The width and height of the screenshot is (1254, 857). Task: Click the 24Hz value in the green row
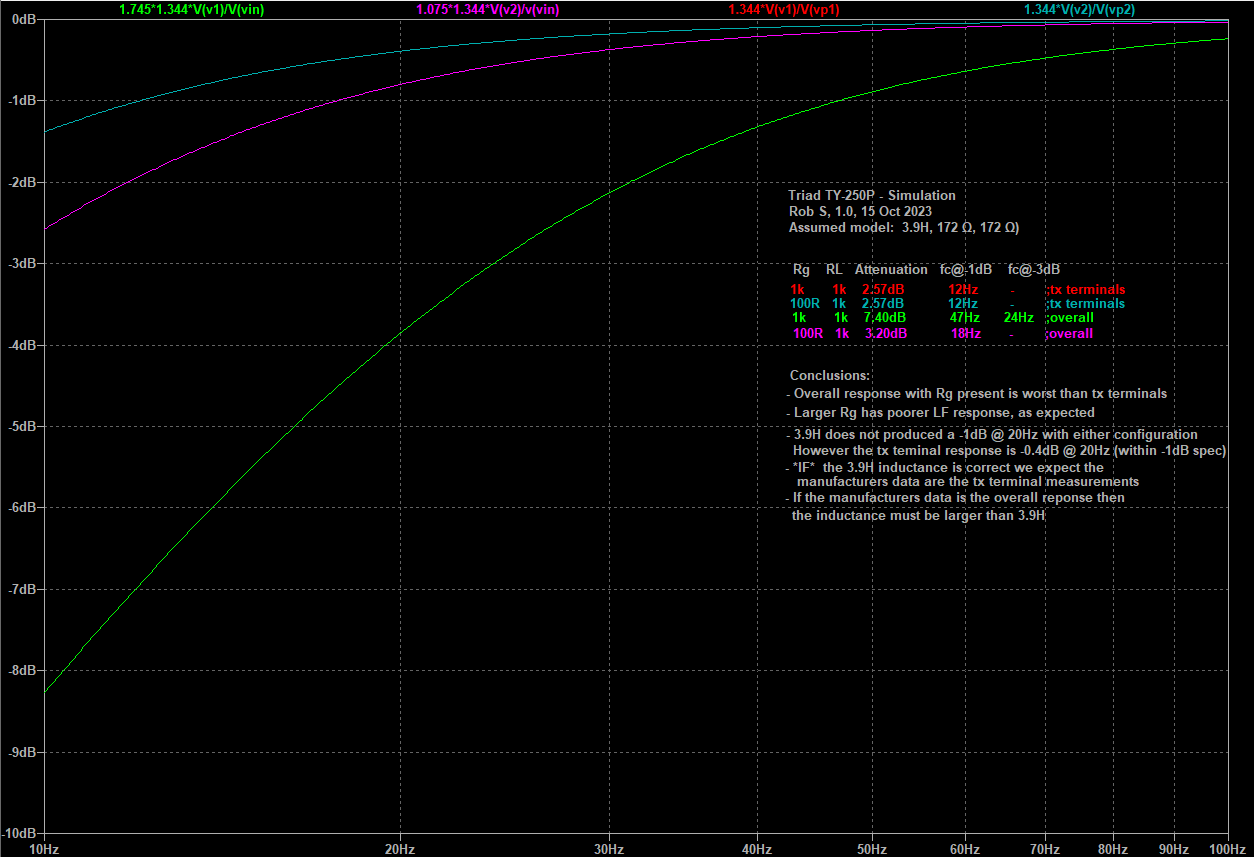pyautogui.click(x=1019, y=318)
